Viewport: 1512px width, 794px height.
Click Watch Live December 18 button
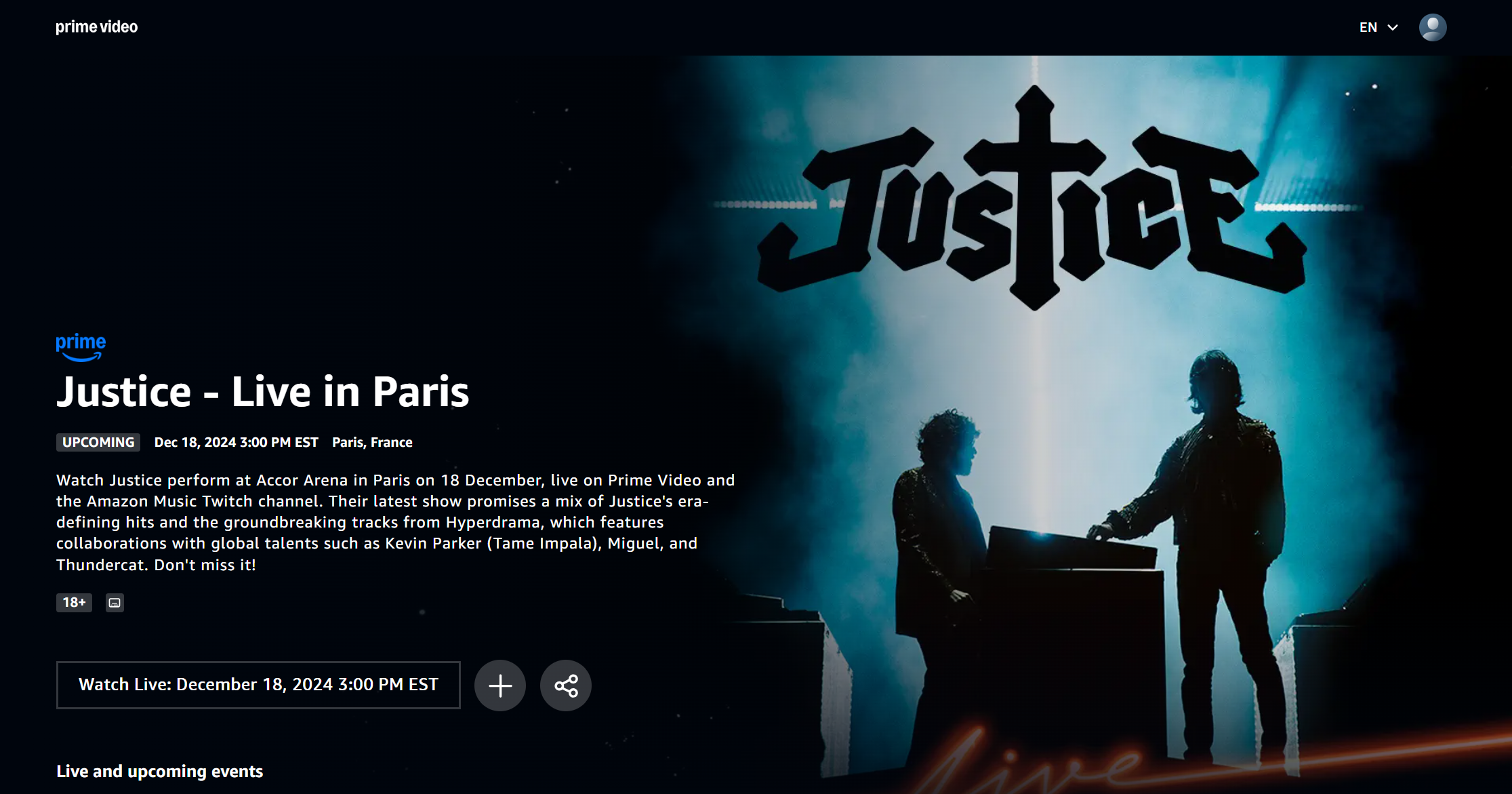(x=258, y=685)
